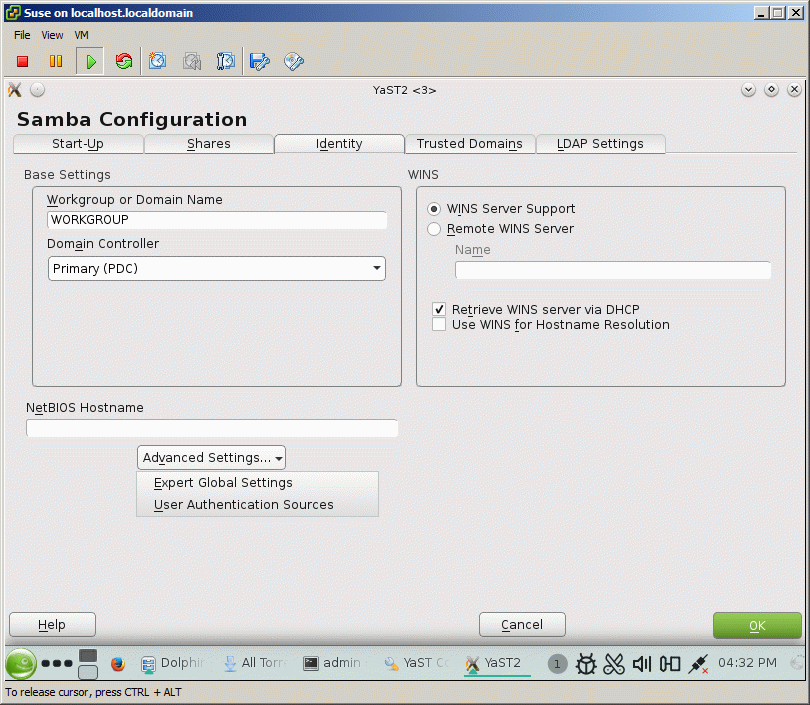The width and height of the screenshot is (810, 705).
Task: Click the three-dots activity icon in the panel
Action: pyautogui.click(x=57, y=663)
